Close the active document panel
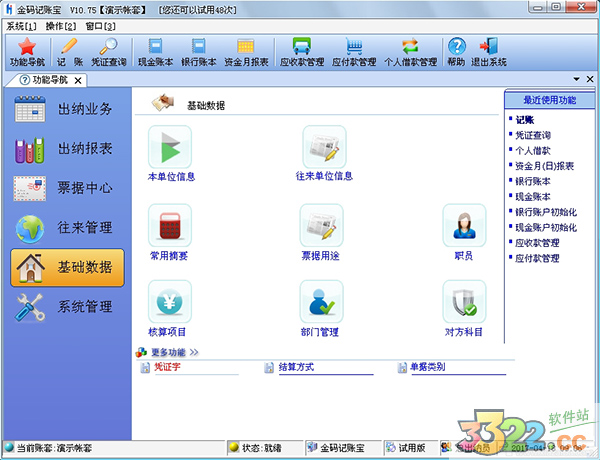This screenshot has height=460, width=600. pyautogui.click(x=590, y=79)
